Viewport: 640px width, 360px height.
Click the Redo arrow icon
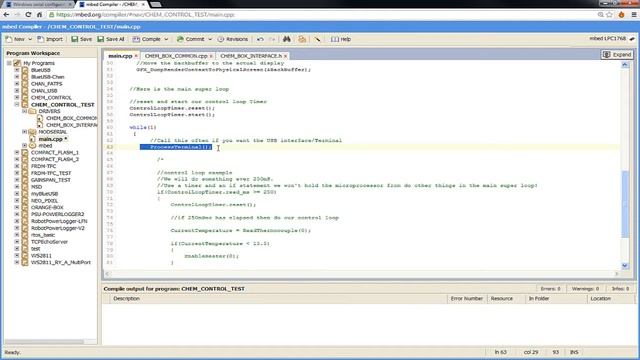click(x=272, y=39)
